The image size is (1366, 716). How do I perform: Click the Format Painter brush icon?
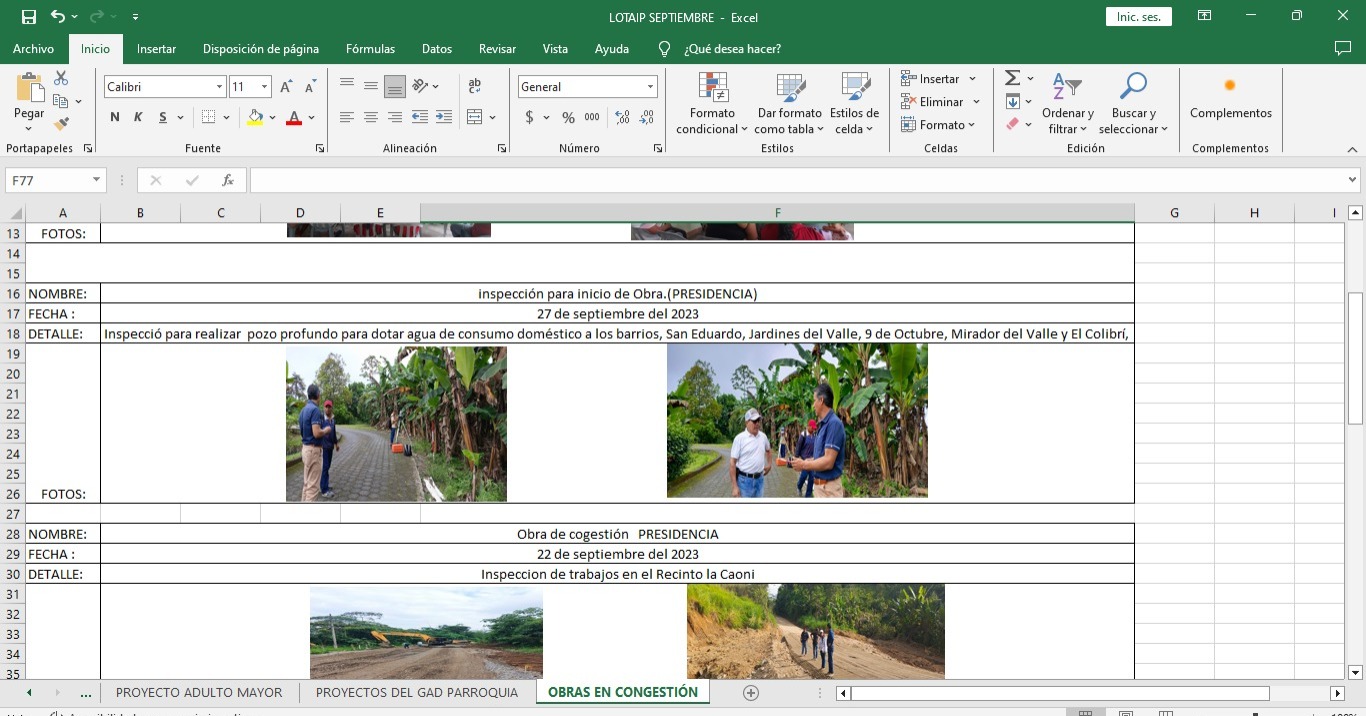coord(61,124)
